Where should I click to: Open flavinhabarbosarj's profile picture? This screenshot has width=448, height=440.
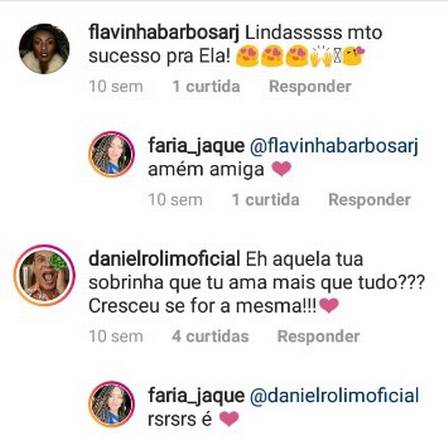coord(44,49)
